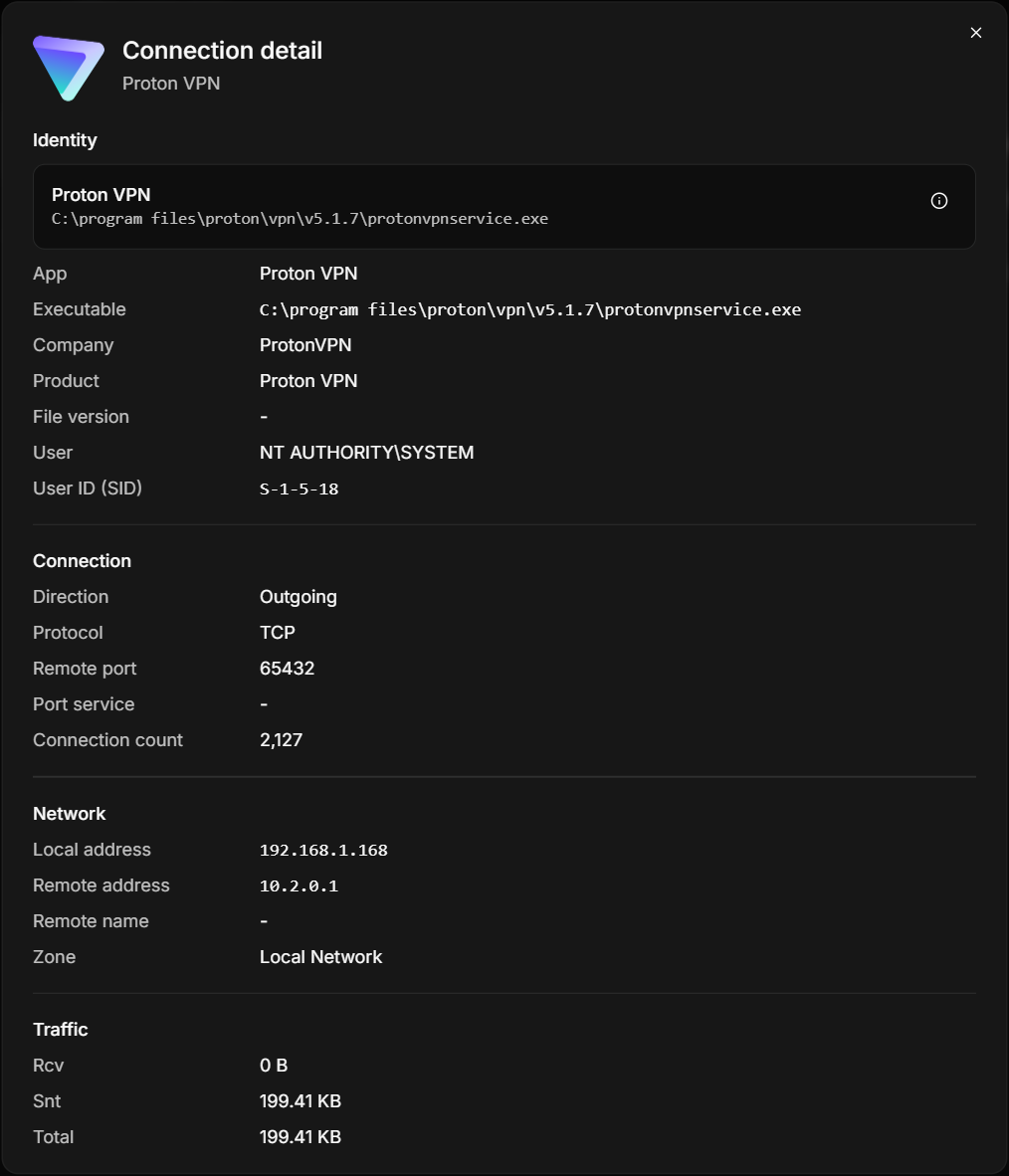Click the Connection count label
The width and height of the screenshot is (1009, 1176).
point(107,740)
